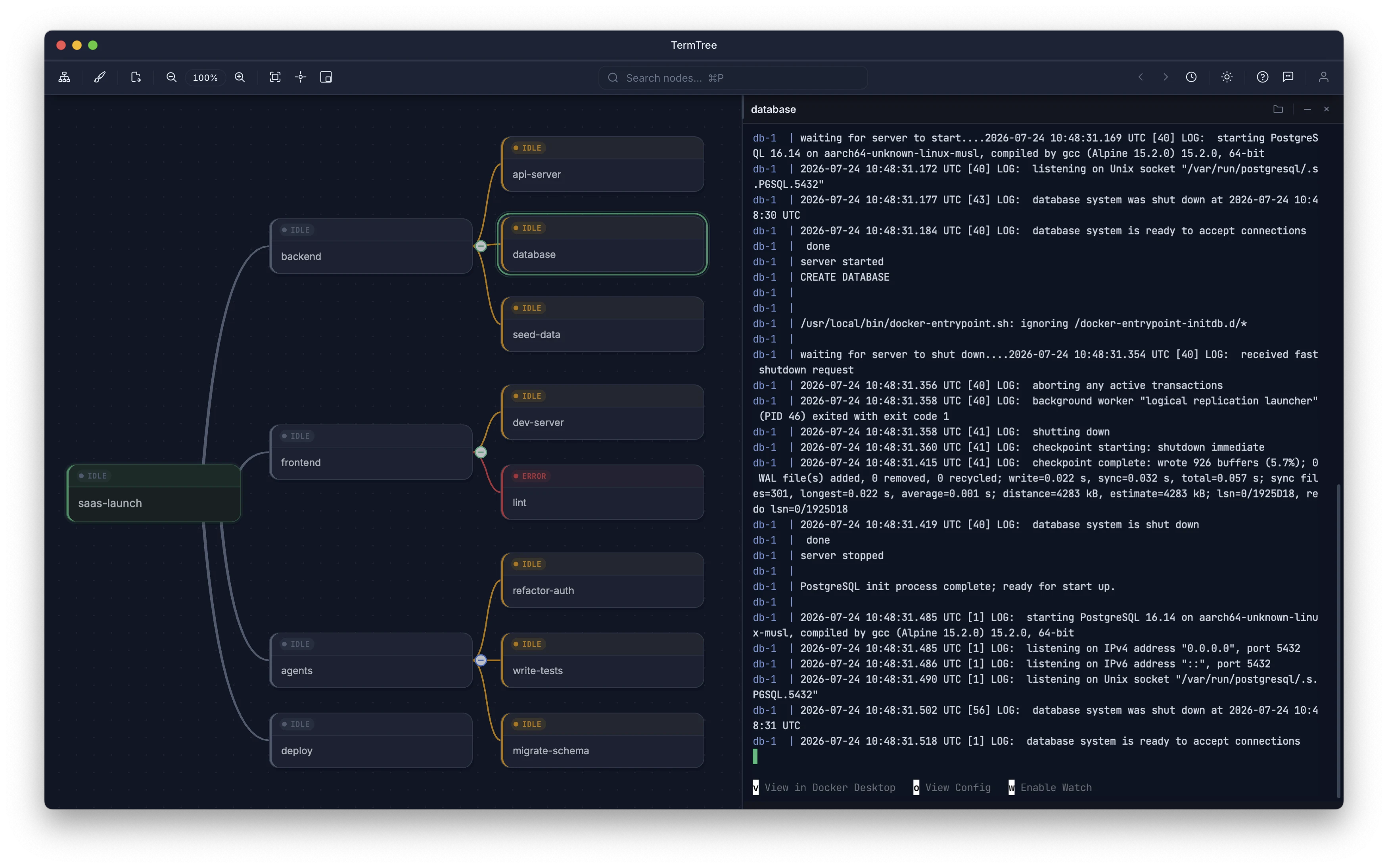Focus the Search nodes field
The image size is (1388, 868).
(733, 78)
